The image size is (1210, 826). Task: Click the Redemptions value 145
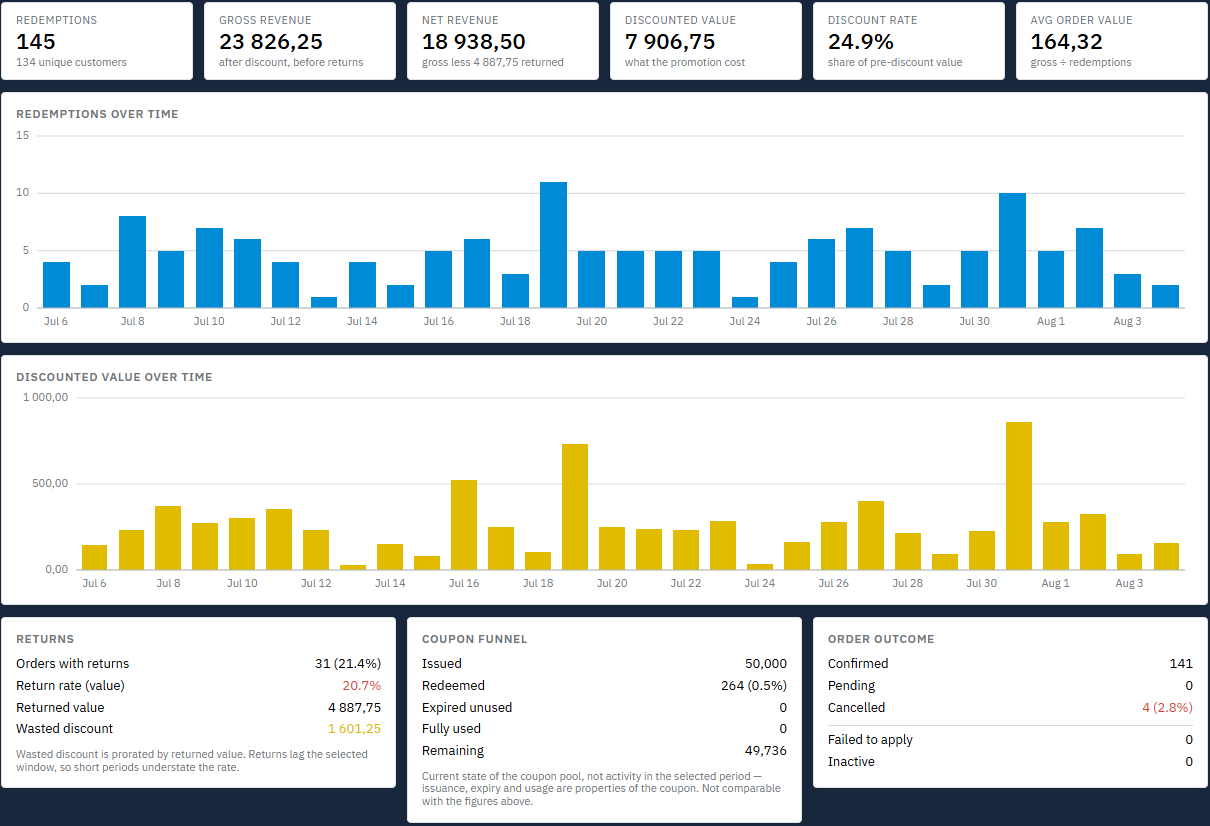point(36,42)
